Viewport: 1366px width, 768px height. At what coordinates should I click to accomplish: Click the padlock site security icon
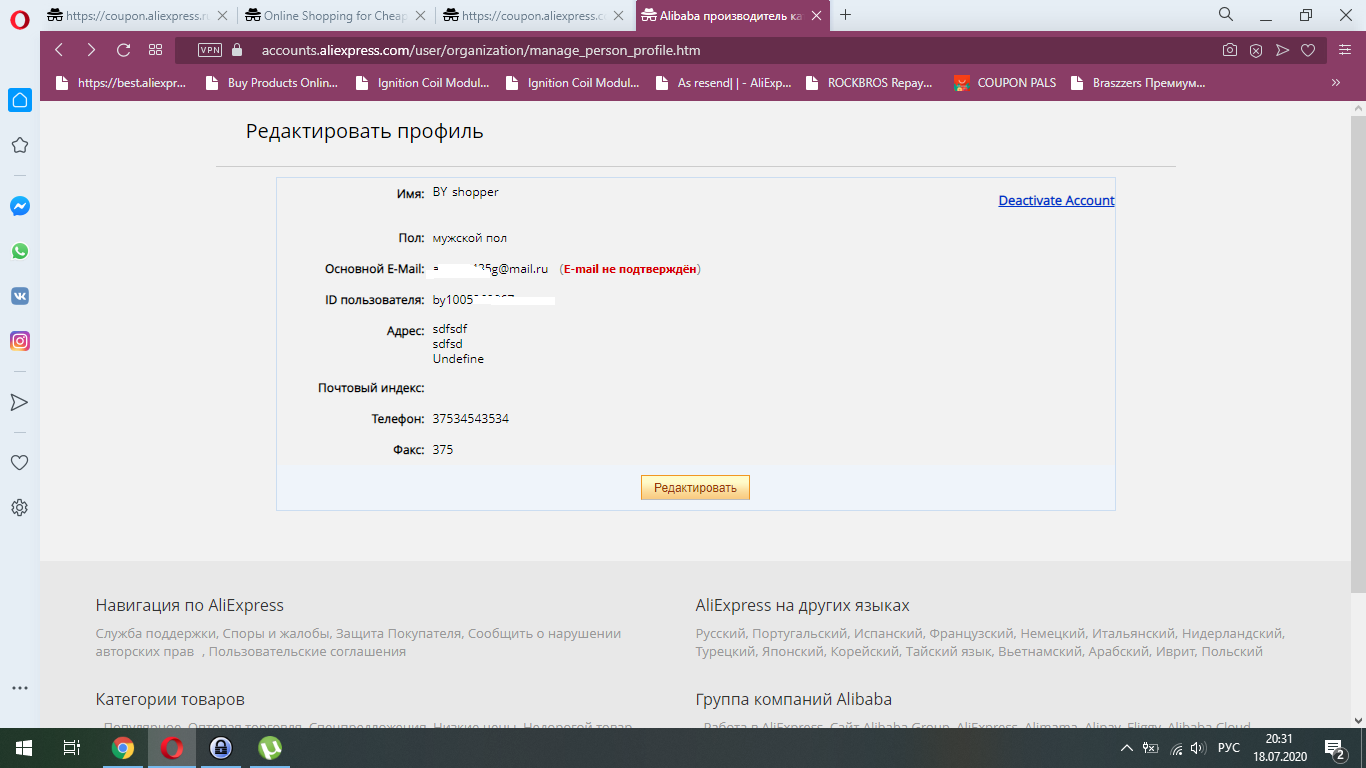(x=237, y=50)
